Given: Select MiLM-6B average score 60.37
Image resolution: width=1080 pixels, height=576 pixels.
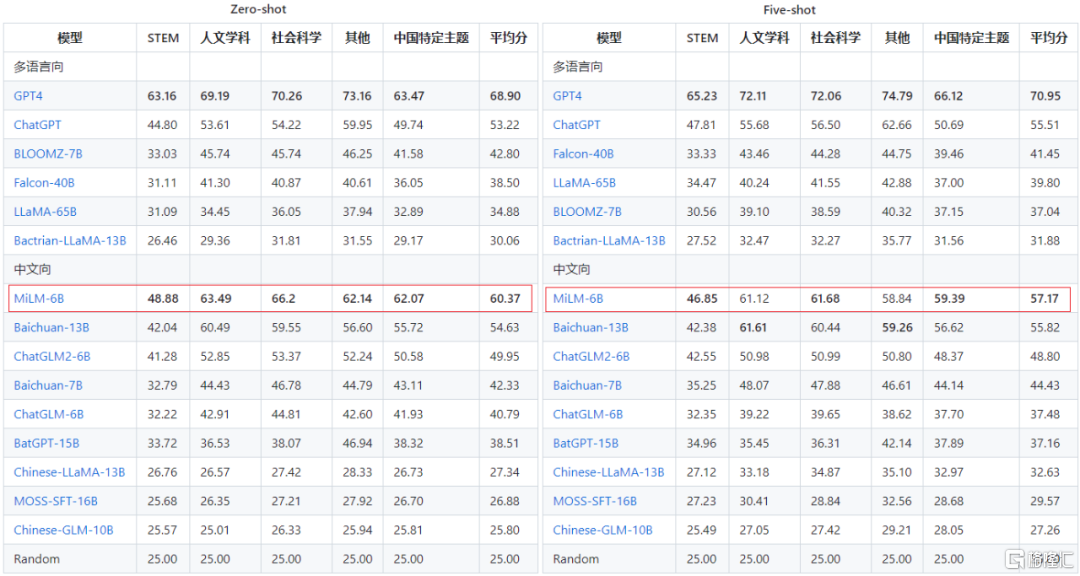Looking at the screenshot, I should 506,298.
